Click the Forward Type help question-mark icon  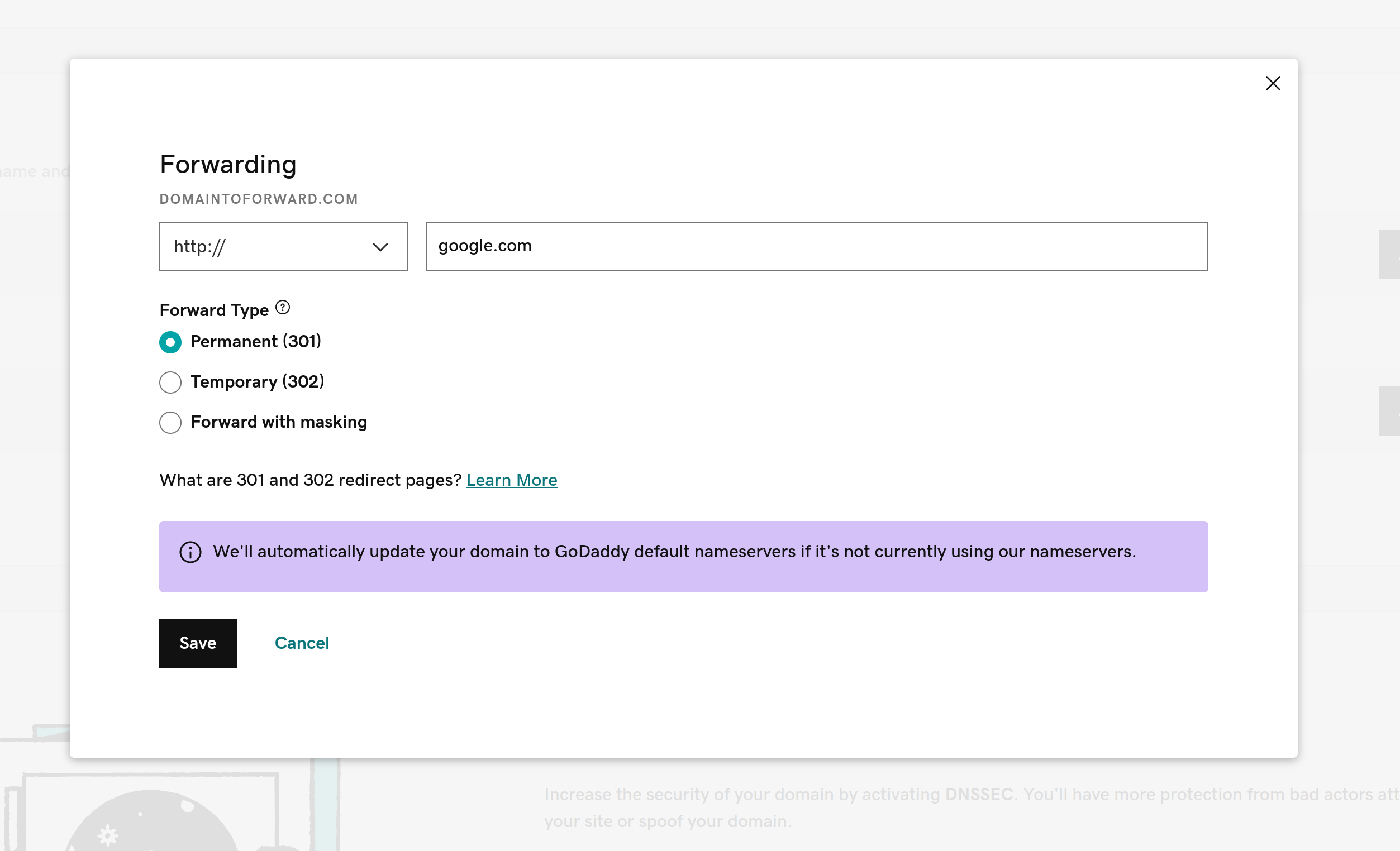(282, 307)
